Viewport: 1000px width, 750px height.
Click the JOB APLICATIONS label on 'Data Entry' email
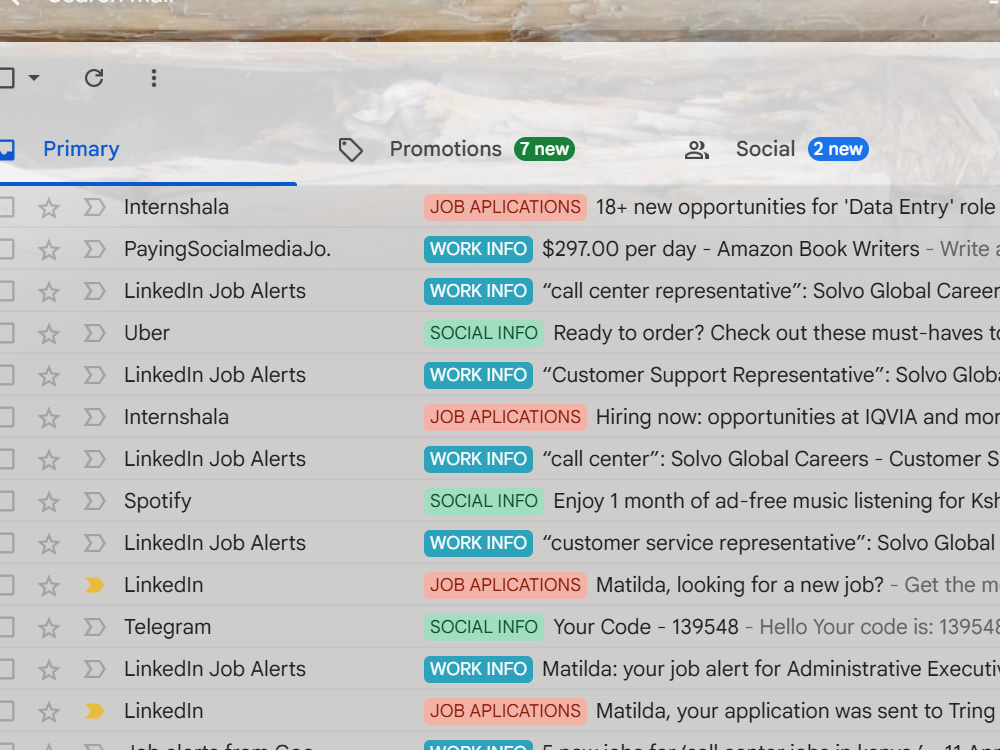pyautogui.click(x=505, y=207)
